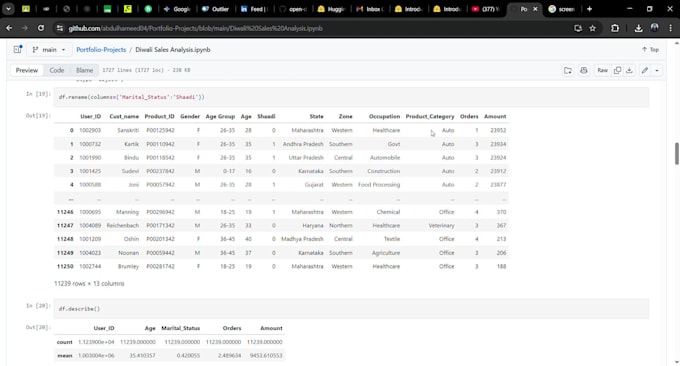Click the Food Processing occupation cell
This screenshot has width=680, height=366.
coord(379,185)
